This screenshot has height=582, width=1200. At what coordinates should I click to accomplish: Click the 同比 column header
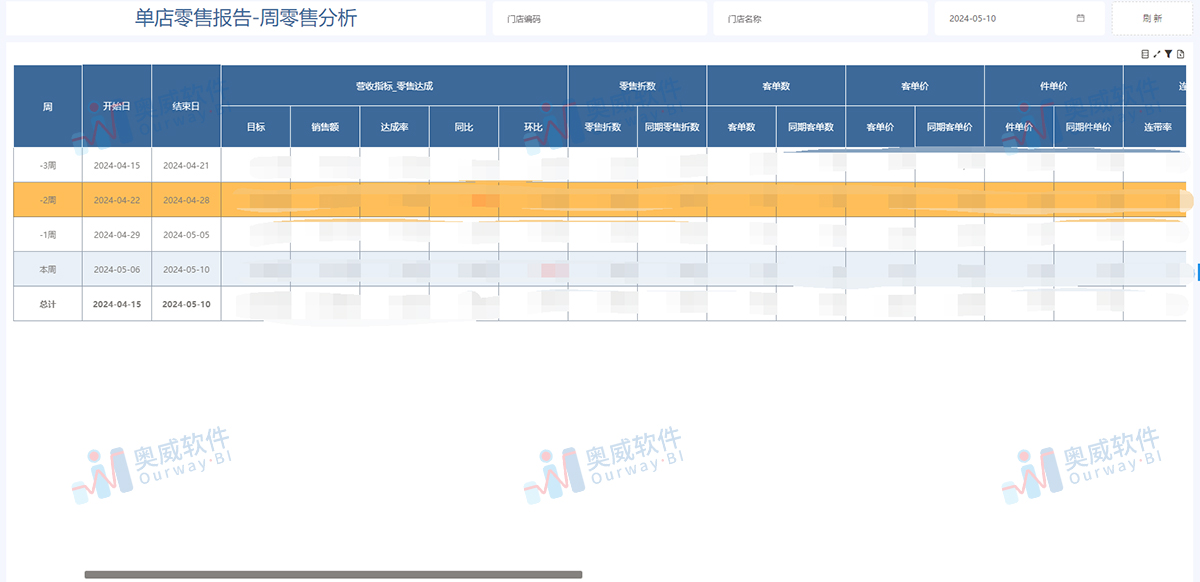[x=464, y=127]
